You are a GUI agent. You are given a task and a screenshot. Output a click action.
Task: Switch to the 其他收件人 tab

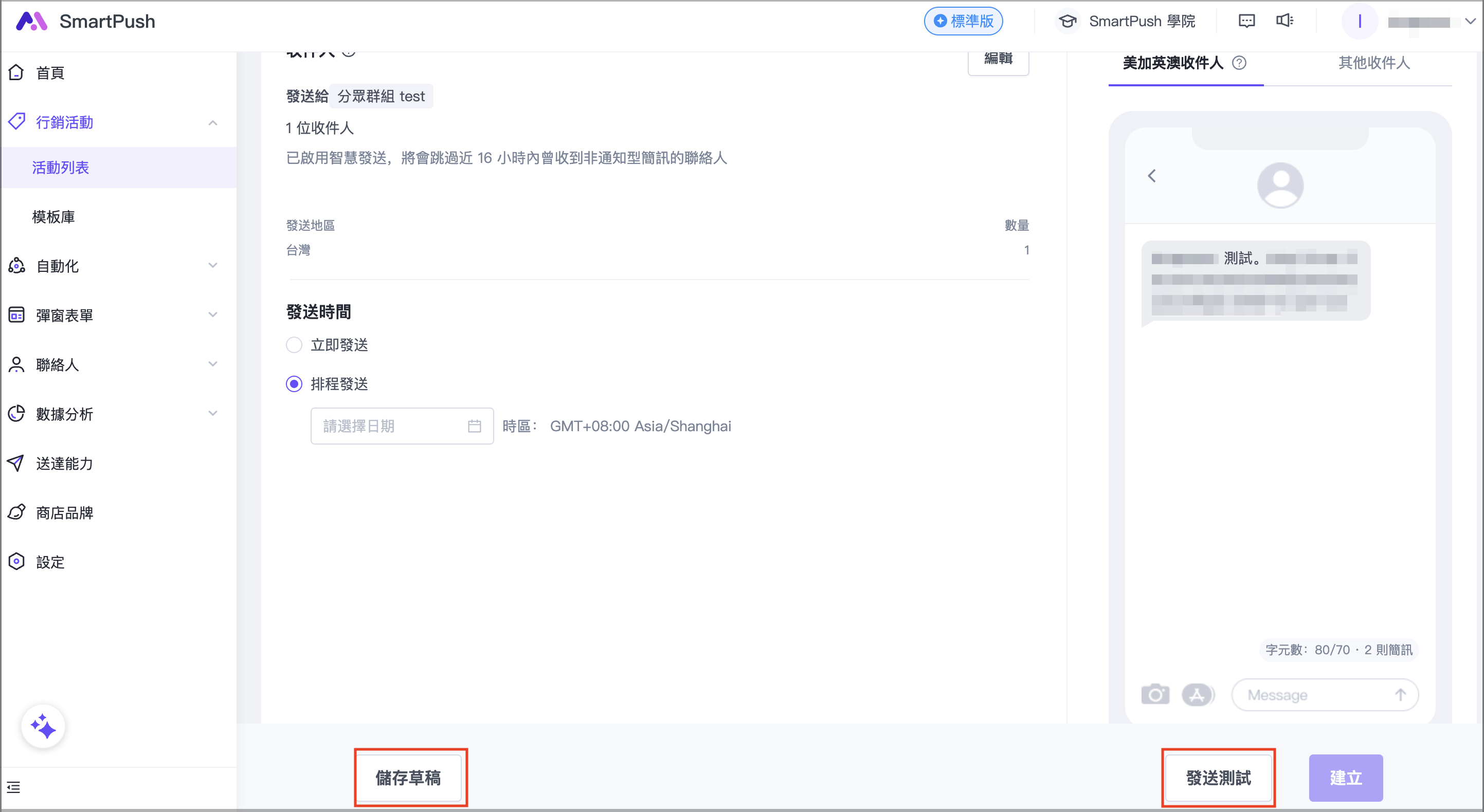[1374, 63]
